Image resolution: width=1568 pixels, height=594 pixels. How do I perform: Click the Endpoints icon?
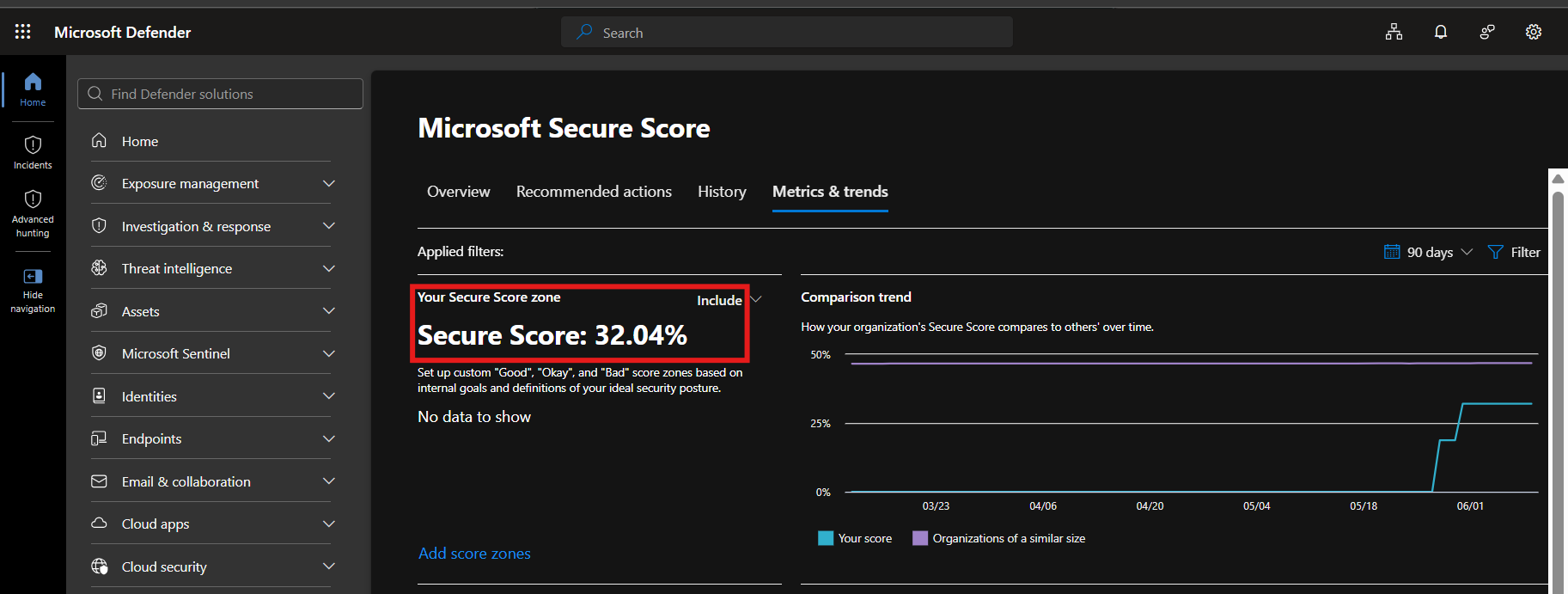(x=100, y=438)
